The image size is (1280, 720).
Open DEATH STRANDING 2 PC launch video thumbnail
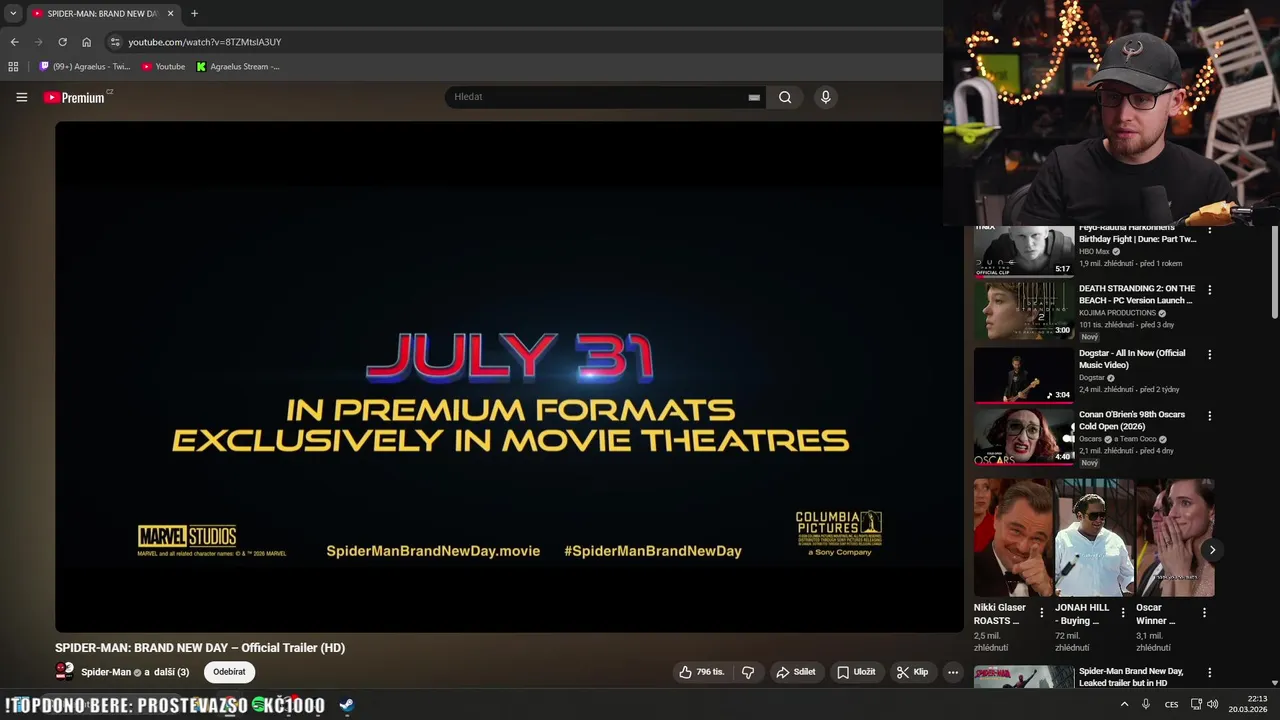(x=1024, y=311)
